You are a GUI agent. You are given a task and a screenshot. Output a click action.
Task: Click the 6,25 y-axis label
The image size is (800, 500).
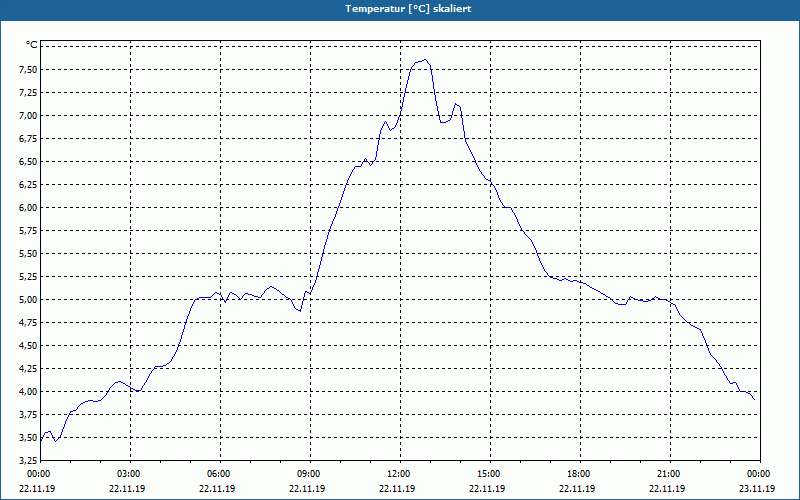[x=28, y=184]
